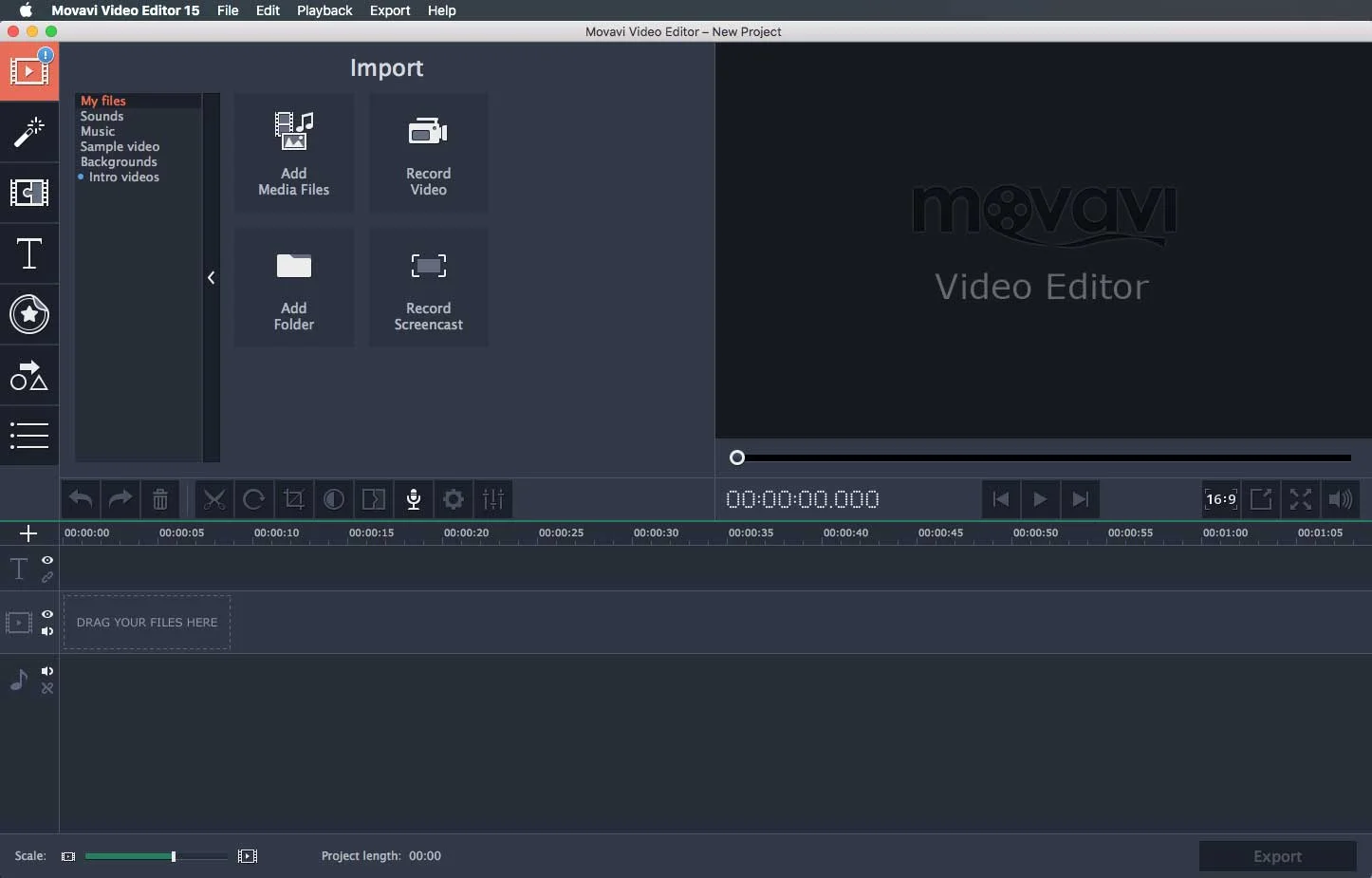Open the Transitions tab
This screenshot has height=878, width=1372.
[x=29, y=193]
